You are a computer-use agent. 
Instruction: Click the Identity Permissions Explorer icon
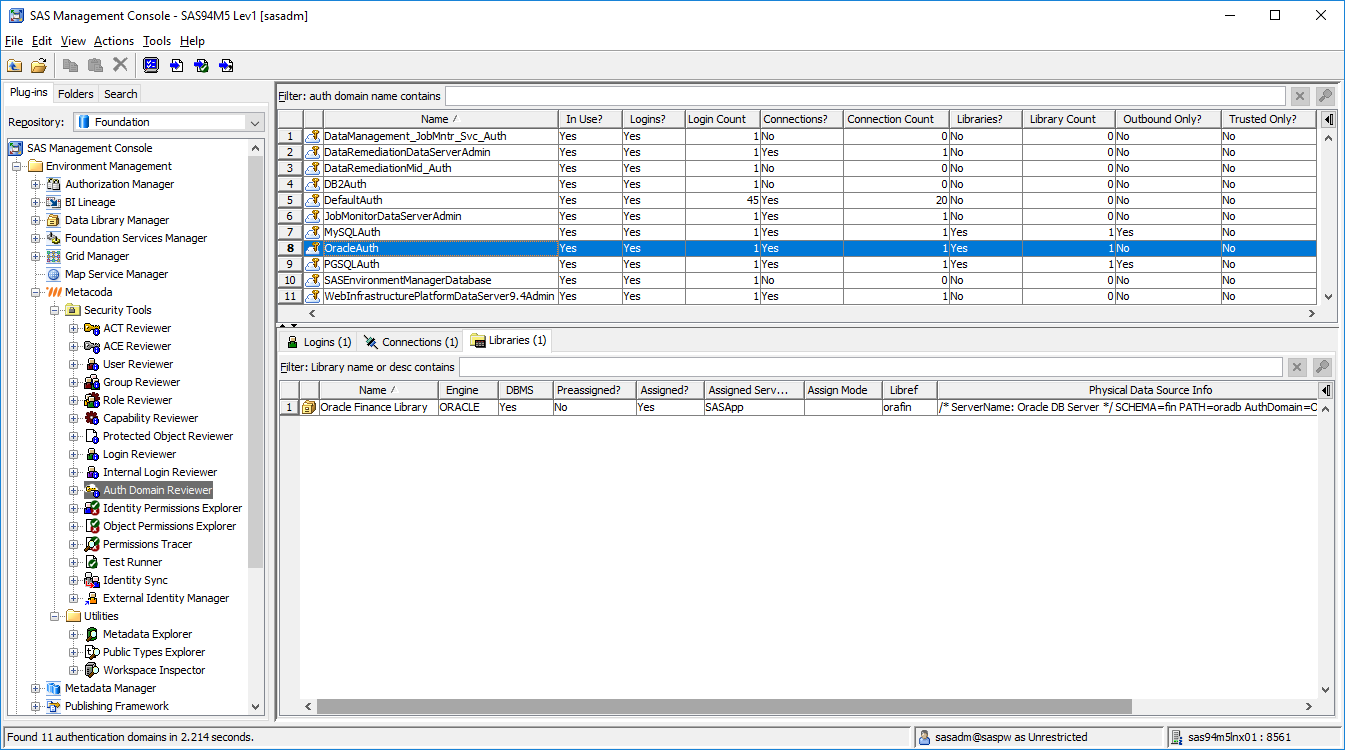click(92, 508)
